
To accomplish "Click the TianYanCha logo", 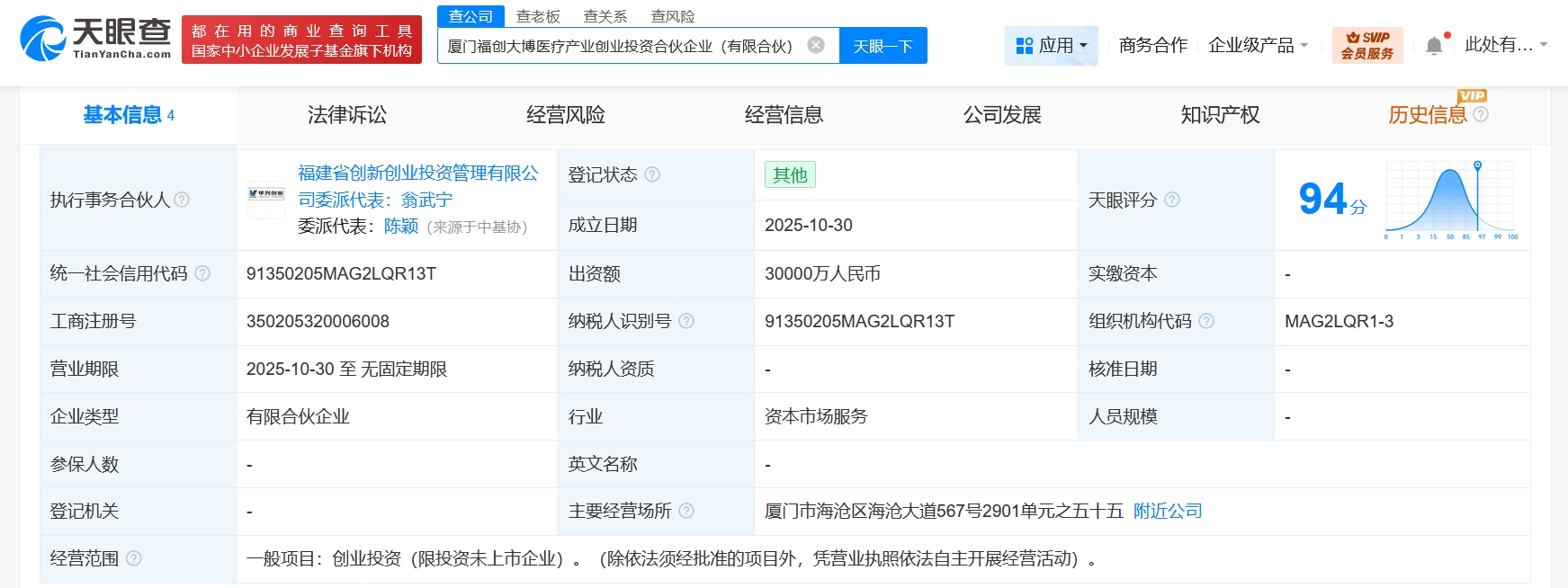I will click(95, 39).
